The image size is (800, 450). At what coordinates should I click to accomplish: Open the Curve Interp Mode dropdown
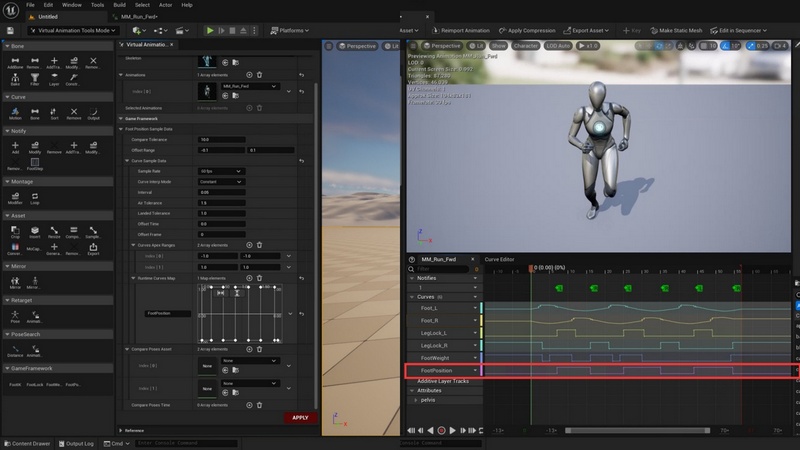(x=221, y=181)
